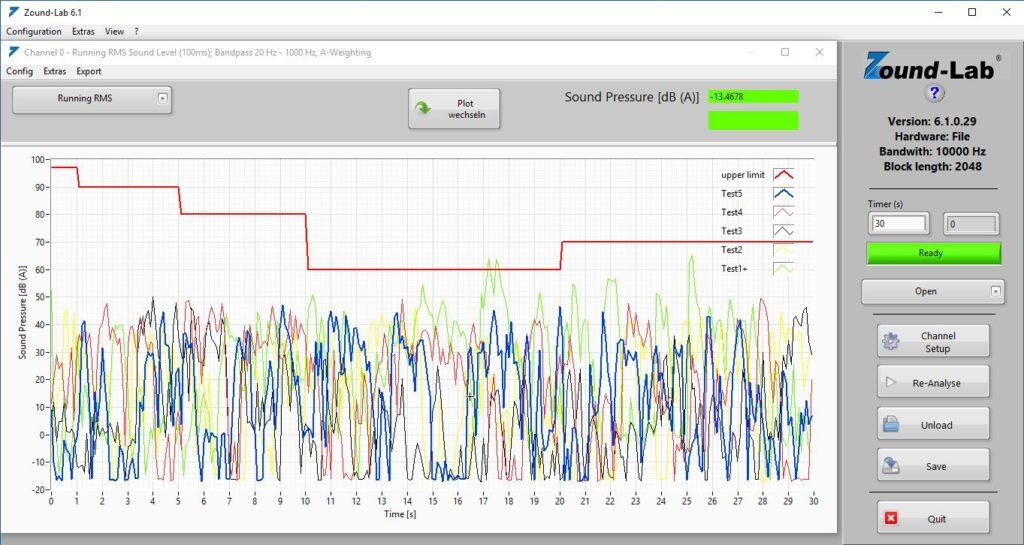This screenshot has height=545, width=1024.
Task: Open the Extras menu in main menubar
Action: point(83,31)
